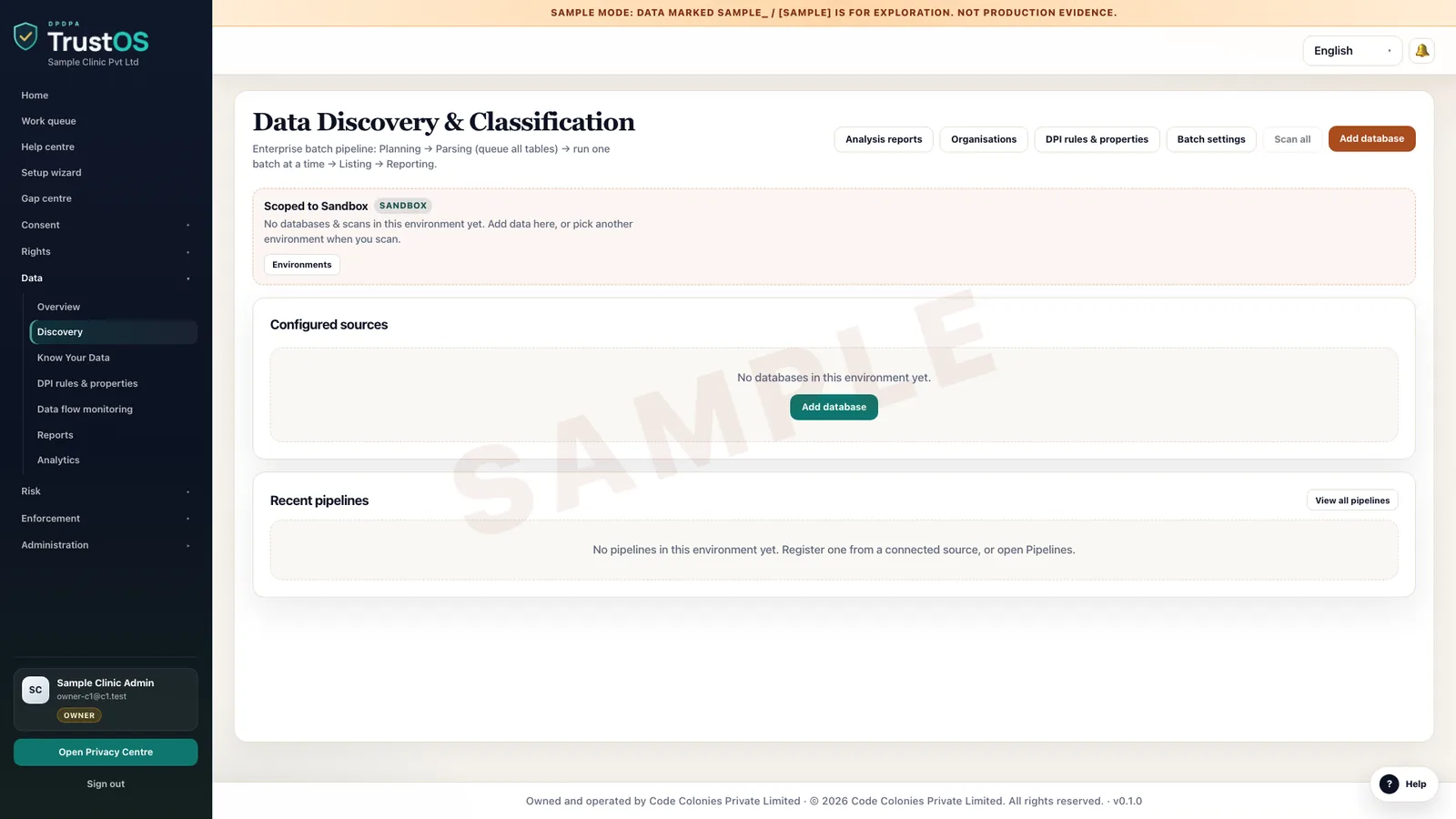Open Reports under Data
This screenshot has width=1456, height=819.
tap(113, 435)
